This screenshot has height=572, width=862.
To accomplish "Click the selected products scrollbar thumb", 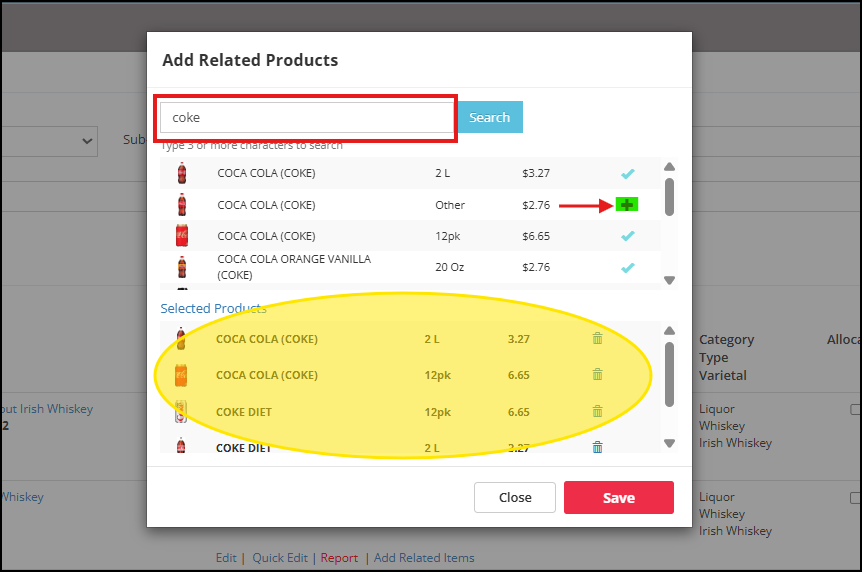I will tap(669, 375).
